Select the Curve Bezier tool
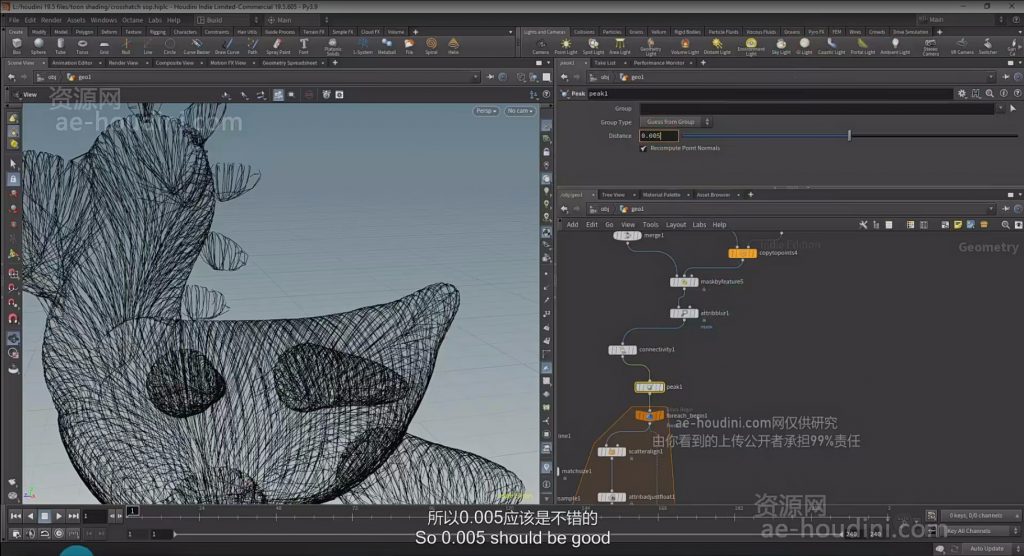1024x556 pixels. [x=197, y=46]
